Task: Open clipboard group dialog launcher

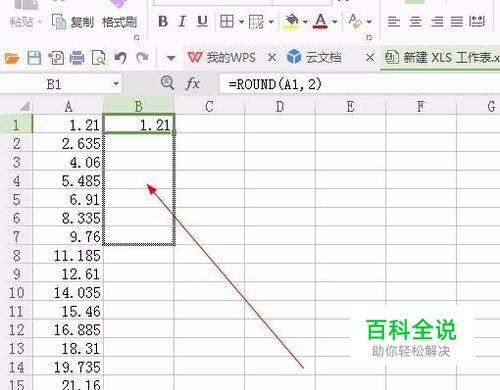Action: tap(136, 38)
